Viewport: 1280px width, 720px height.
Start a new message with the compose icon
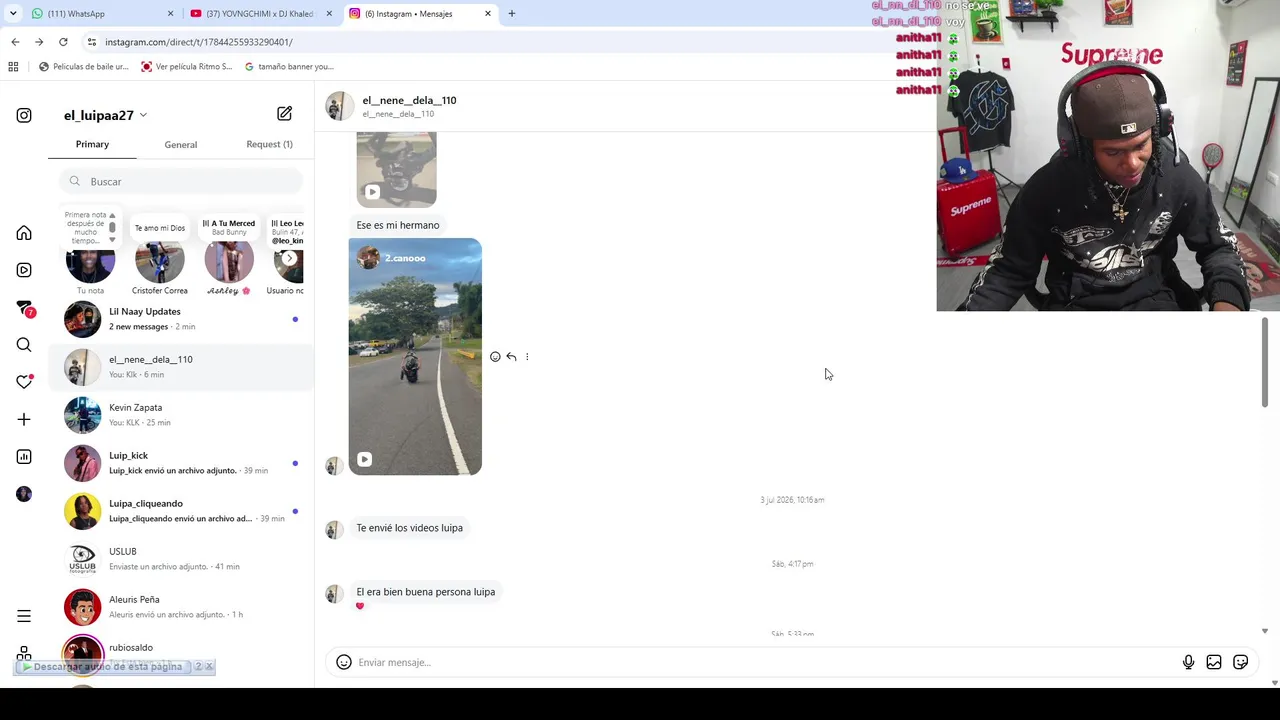pyautogui.click(x=284, y=114)
